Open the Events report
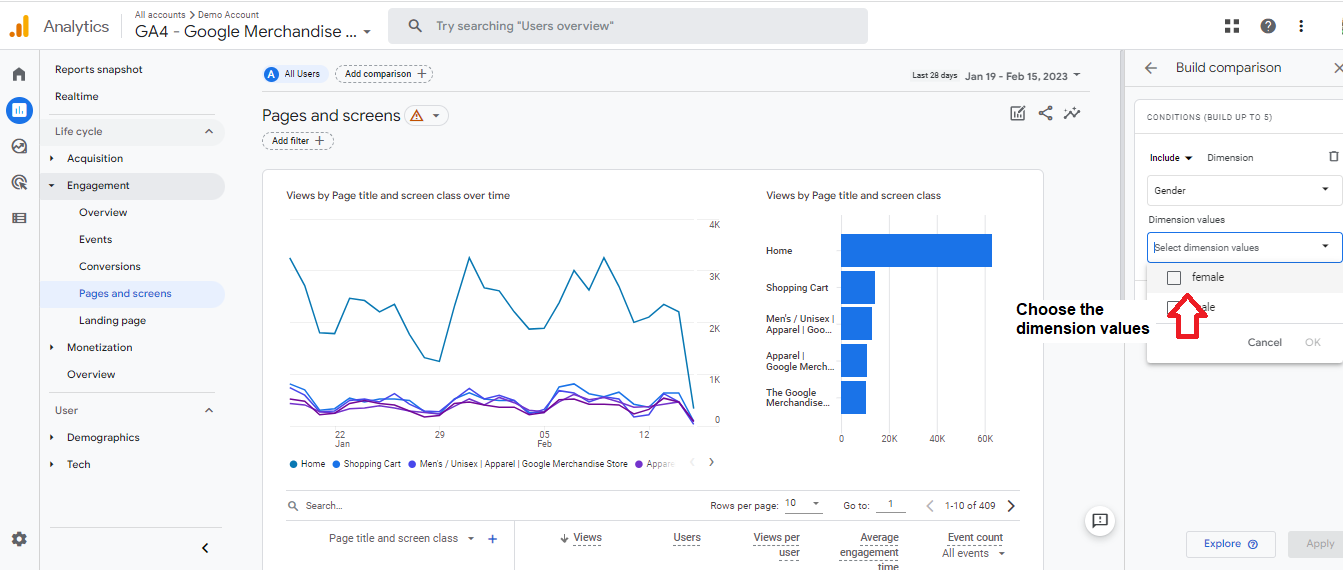 [x=96, y=239]
